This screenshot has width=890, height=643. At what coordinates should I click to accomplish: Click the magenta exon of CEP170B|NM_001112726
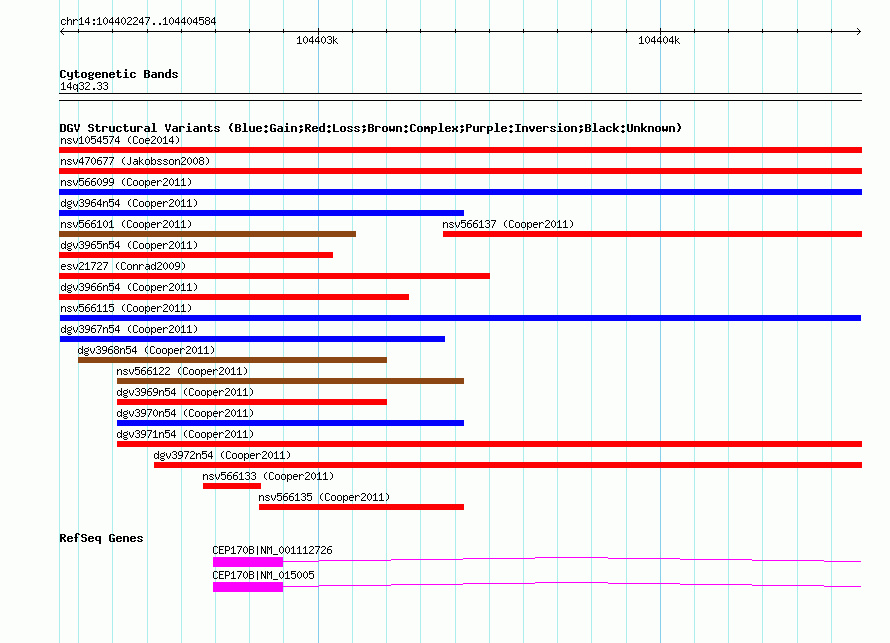248,562
